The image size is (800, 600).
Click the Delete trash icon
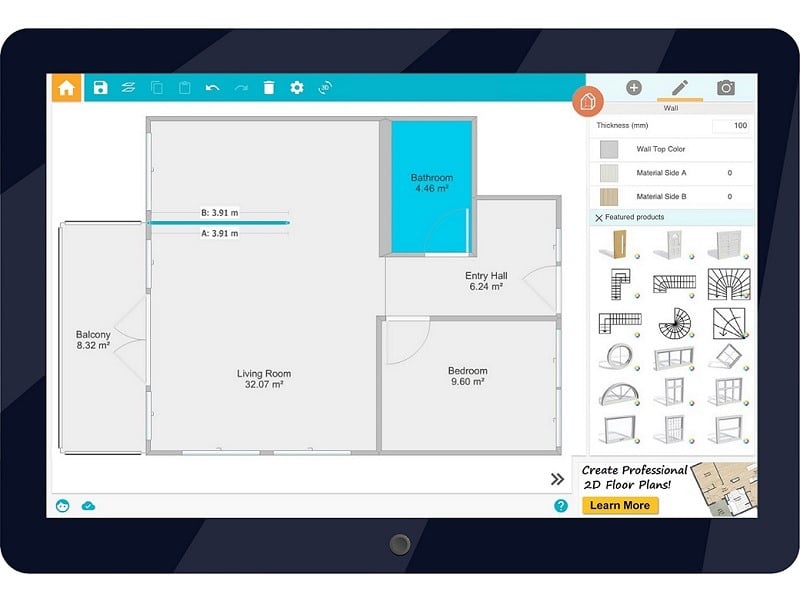267,88
